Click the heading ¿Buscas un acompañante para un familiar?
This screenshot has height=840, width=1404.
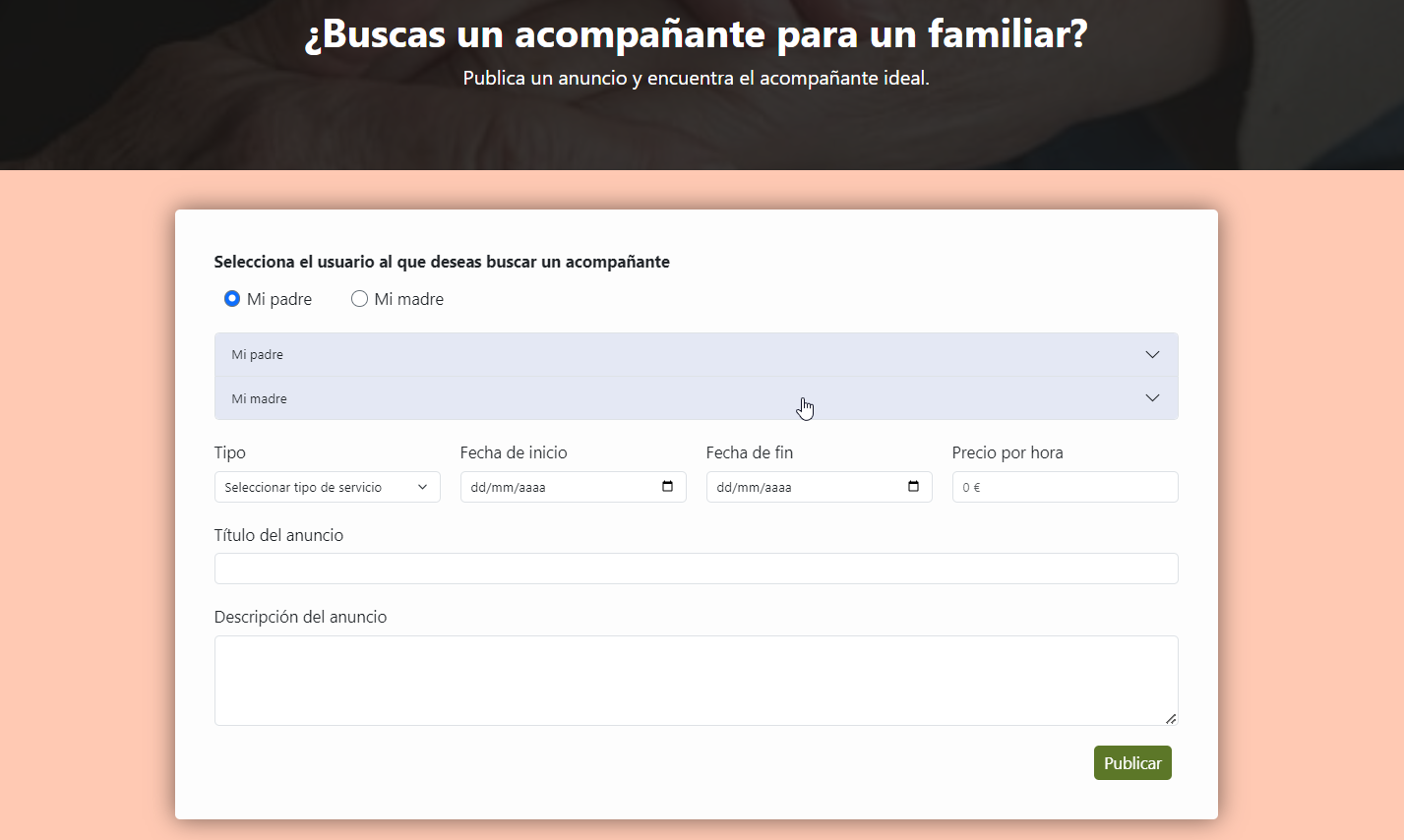pos(696,33)
